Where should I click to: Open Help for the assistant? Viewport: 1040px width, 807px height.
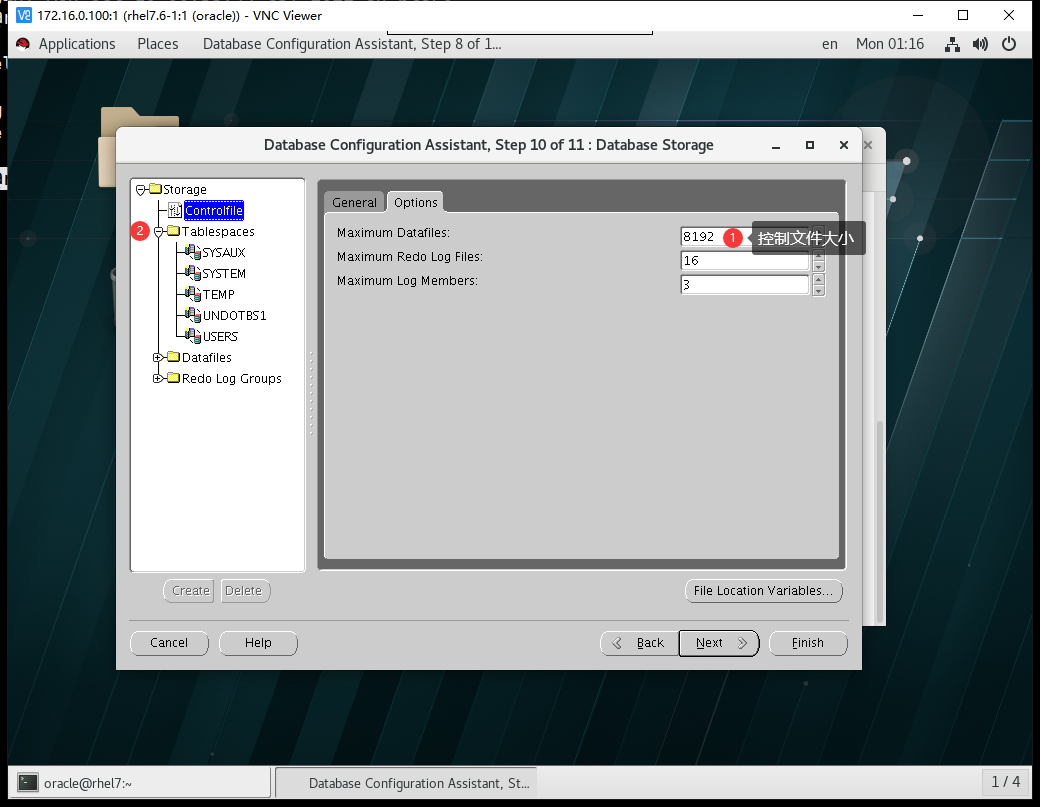(258, 643)
